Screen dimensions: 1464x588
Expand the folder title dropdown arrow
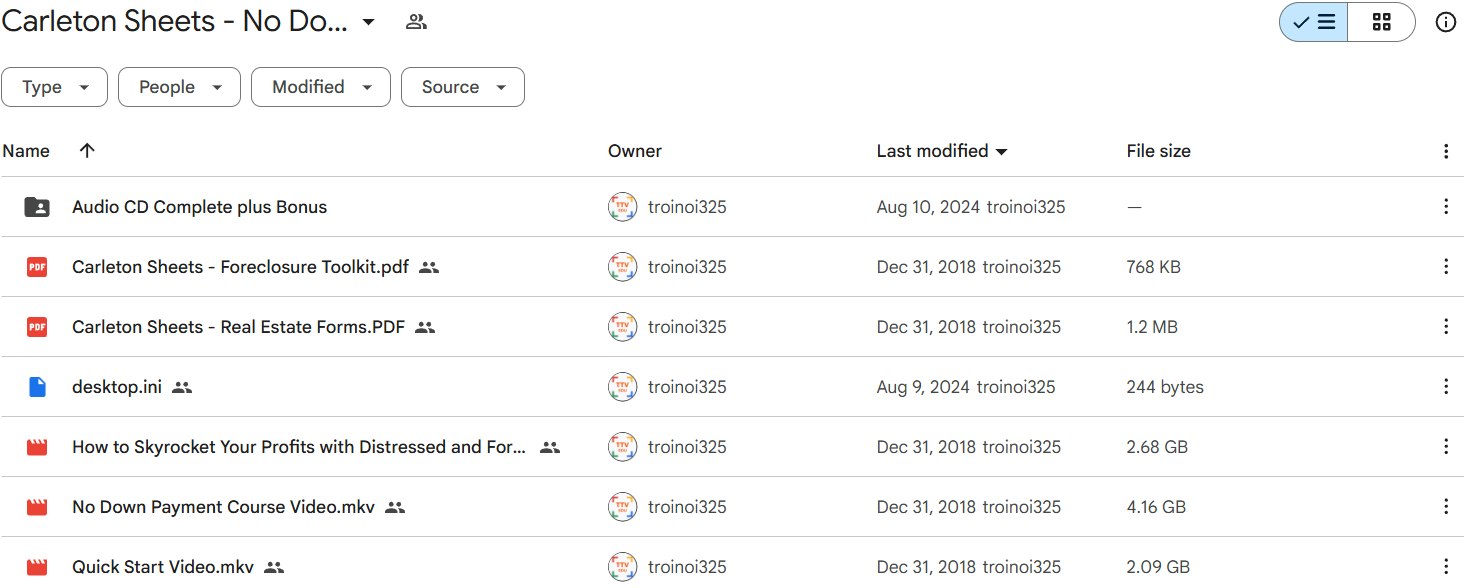click(368, 22)
